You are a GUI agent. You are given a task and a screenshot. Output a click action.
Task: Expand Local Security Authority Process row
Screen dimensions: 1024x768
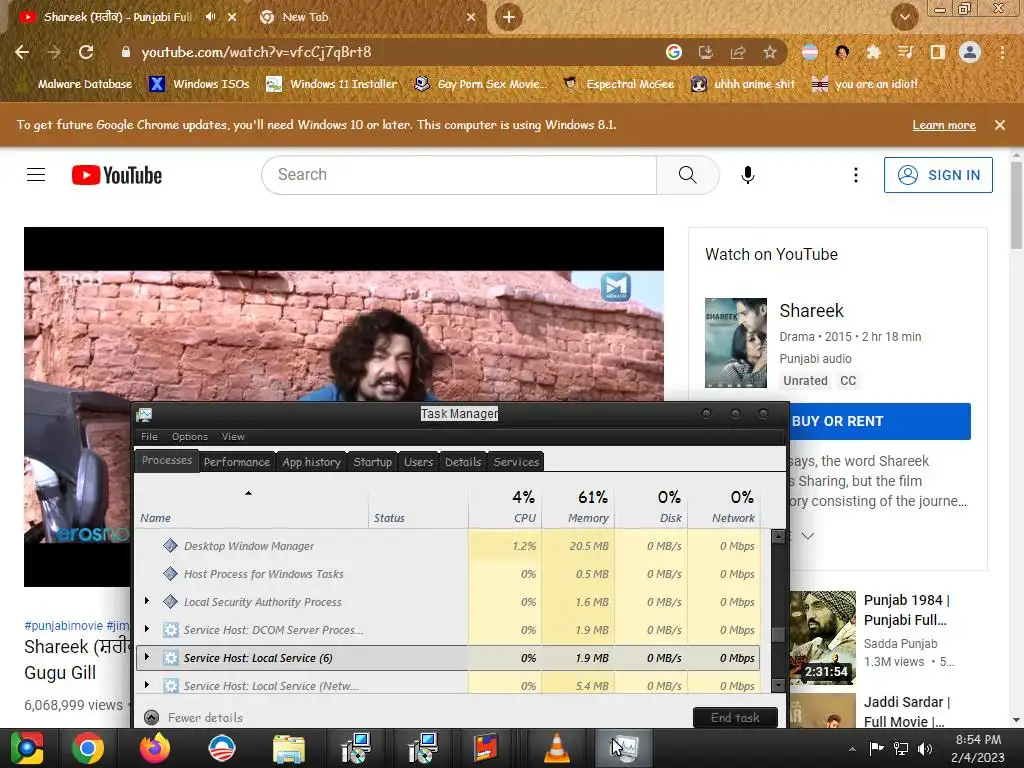pos(147,601)
